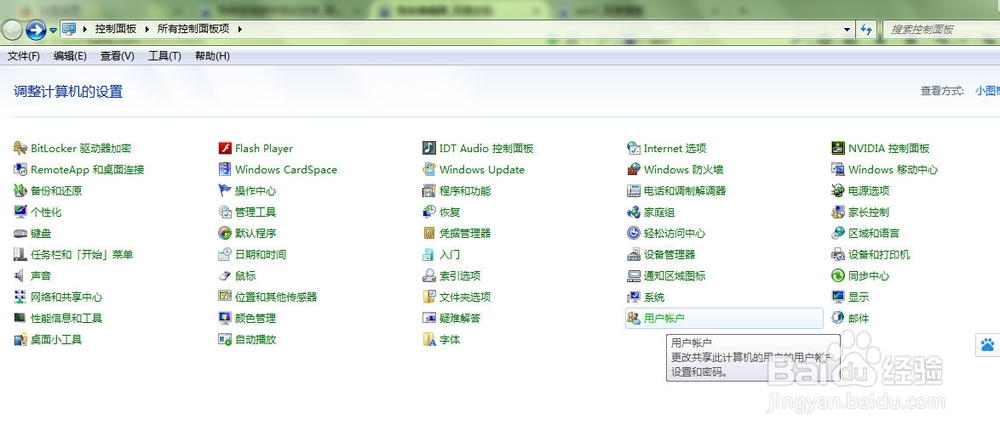The width and height of the screenshot is (1000, 436).
Task: Click RemoteApp 和桌面连接 icon
Action: (x=20, y=170)
